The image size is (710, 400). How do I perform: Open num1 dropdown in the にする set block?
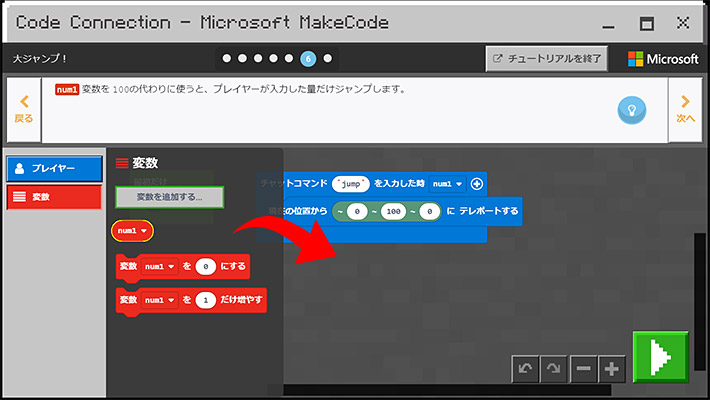pyautogui.click(x=160, y=267)
